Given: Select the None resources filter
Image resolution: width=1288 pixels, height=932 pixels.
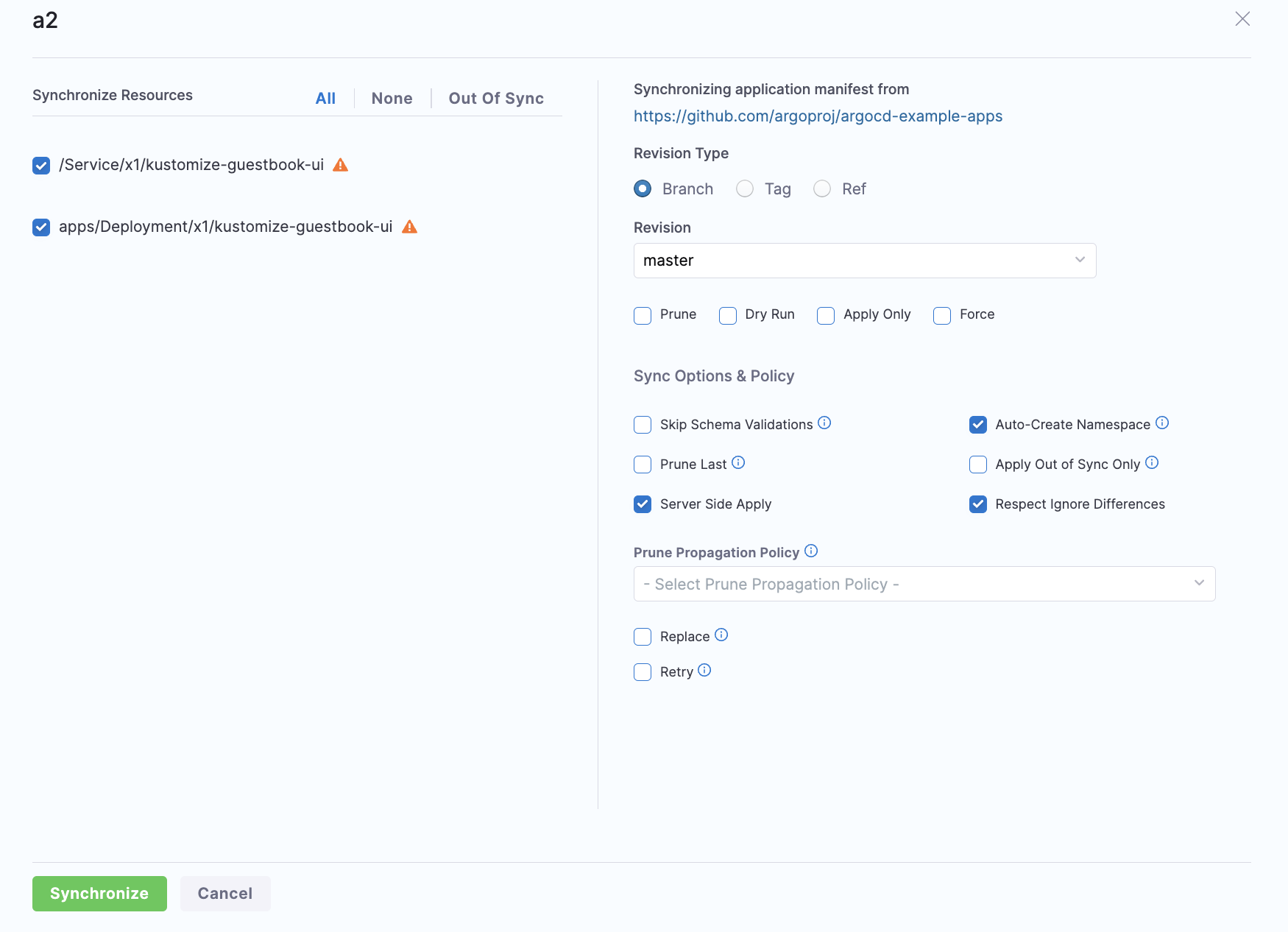Looking at the screenshot, I should coord(392,99).
